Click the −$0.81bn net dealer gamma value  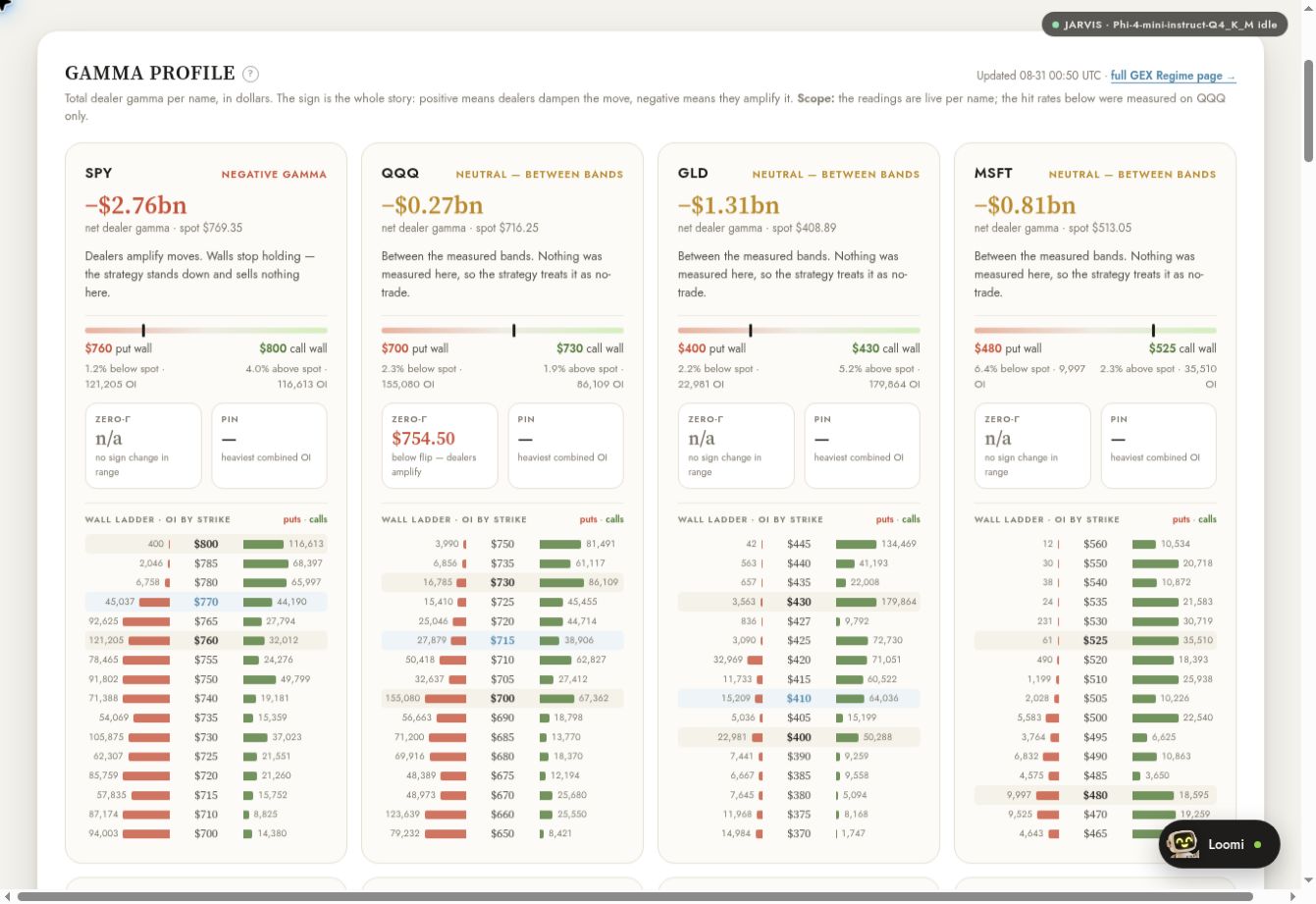tap(1025, 205)
